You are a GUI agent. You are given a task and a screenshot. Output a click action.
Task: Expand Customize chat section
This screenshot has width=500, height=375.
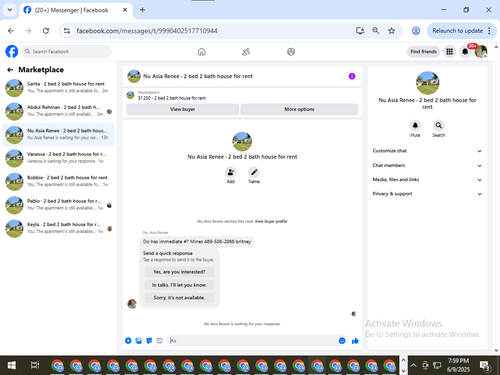[x=427, y=151]
